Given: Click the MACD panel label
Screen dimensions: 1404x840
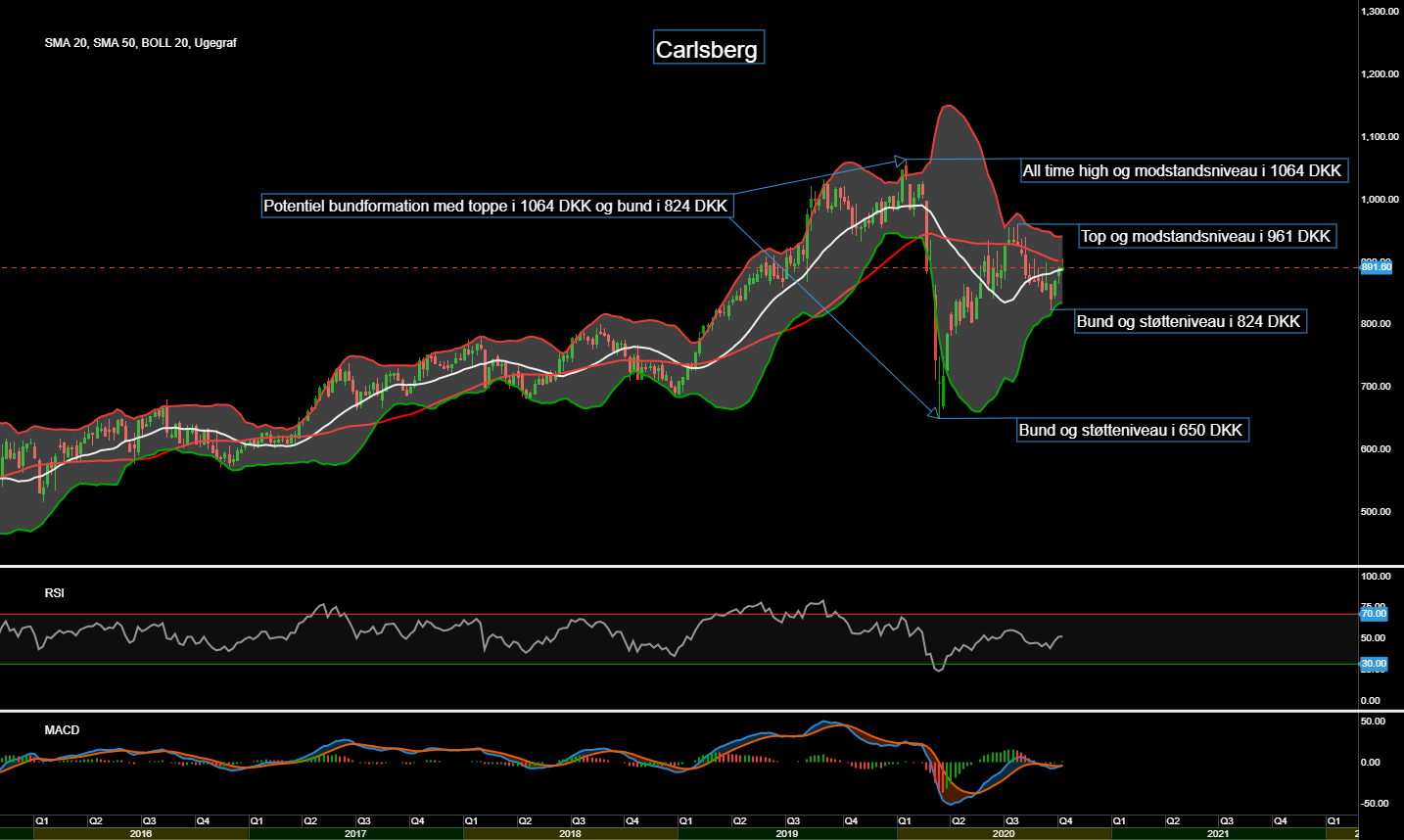Looking at the screenshot, I should (62, 730).
